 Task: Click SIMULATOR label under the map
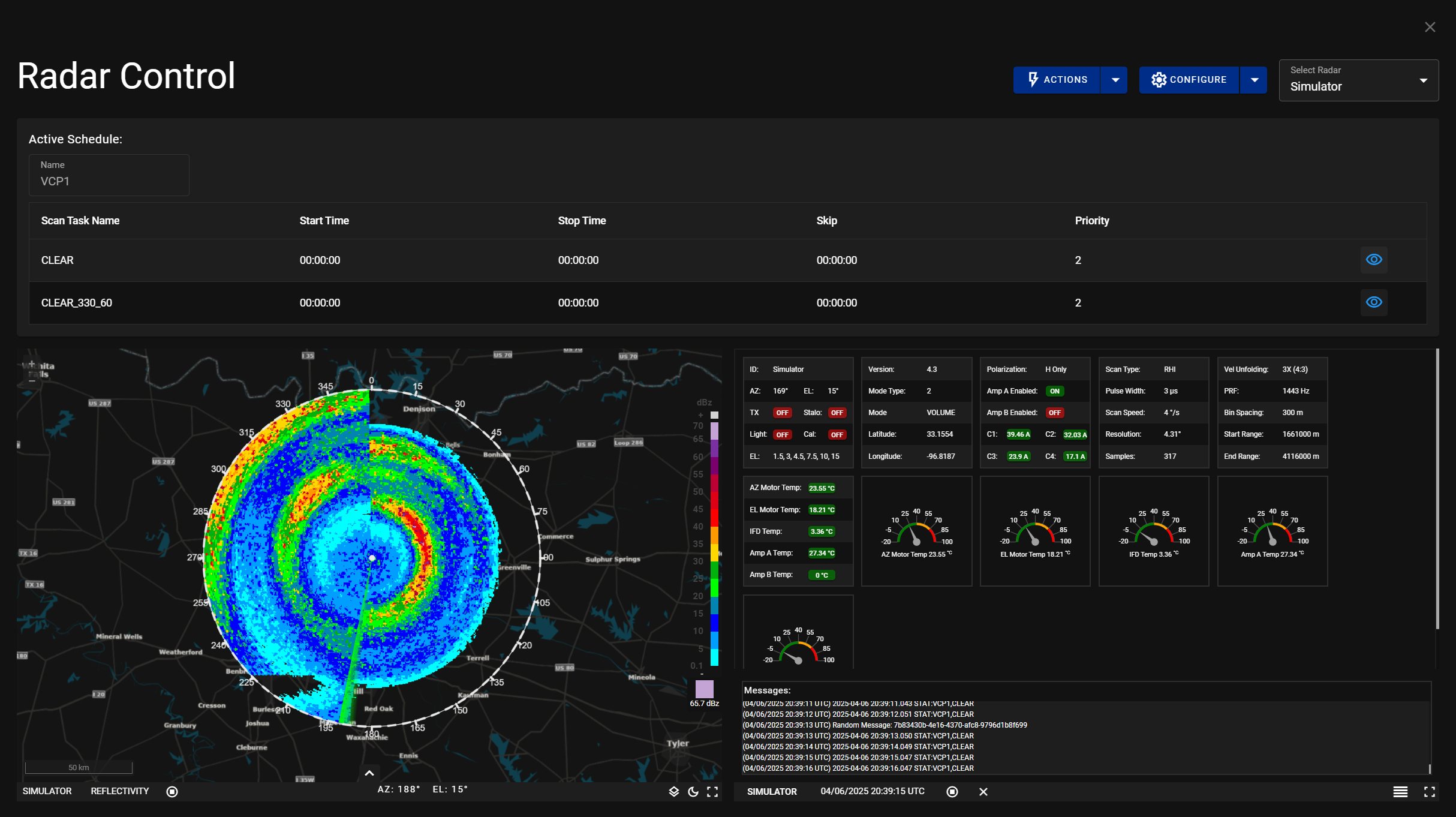pyautogui.click(x=47, y=791)
